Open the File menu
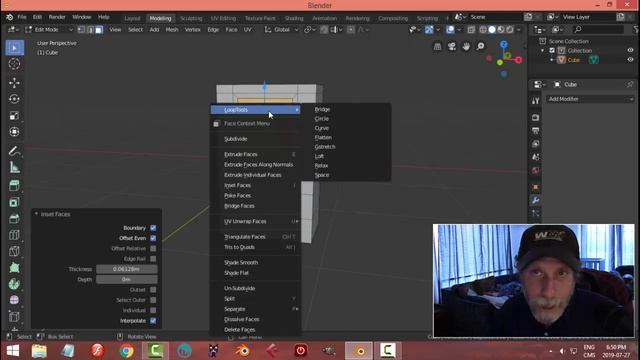640x360 pixels. (22, 17)
